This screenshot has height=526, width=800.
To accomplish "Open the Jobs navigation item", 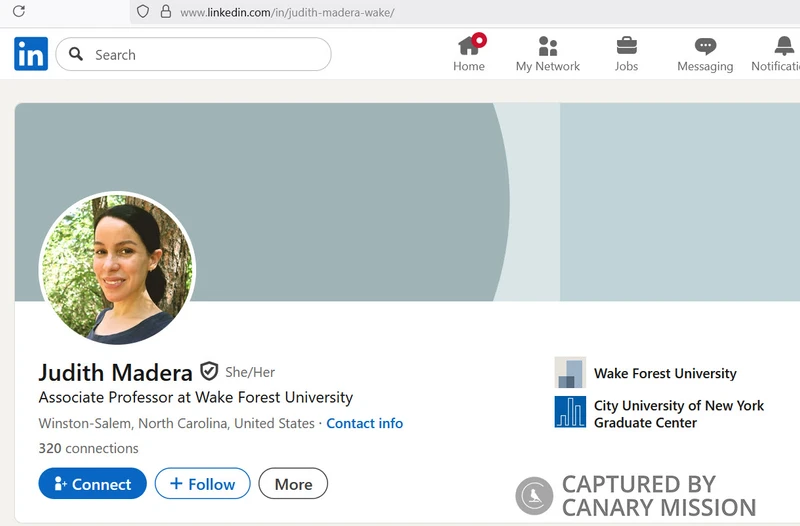I will coord(626,54).
